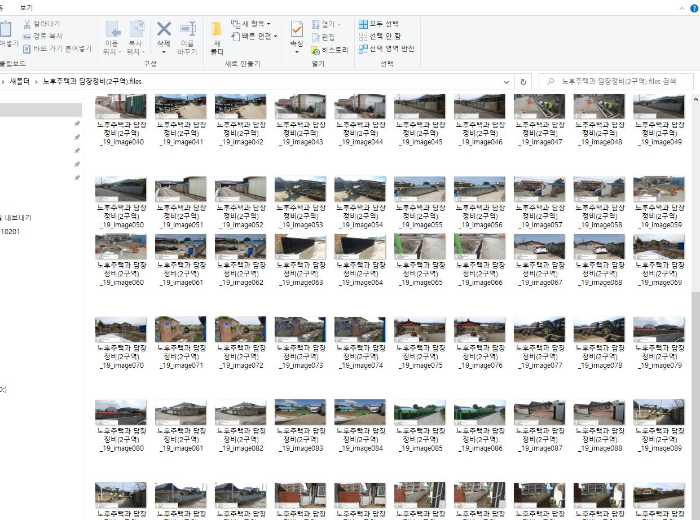Open the Move to (이동 위치) button
This screenshot has width=700, height=520.
(112, 38)
